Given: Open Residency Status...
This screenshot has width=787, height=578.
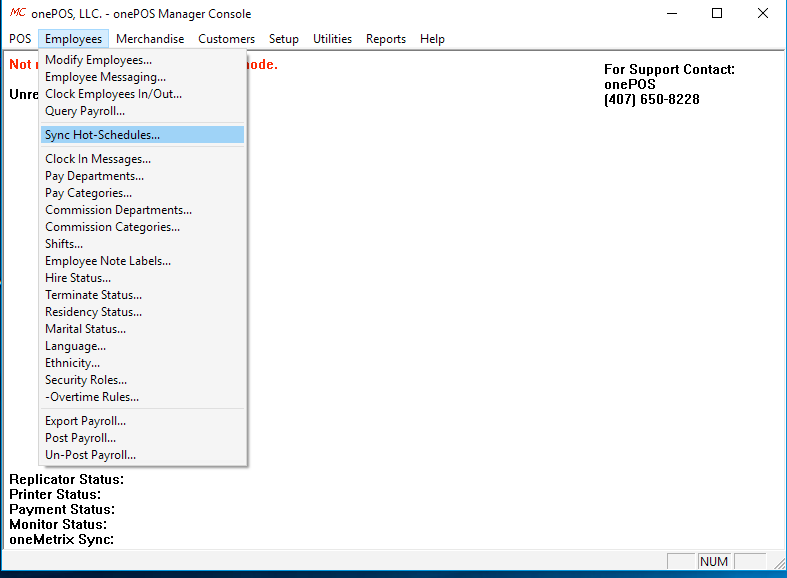Looking at the screenshot, I should [143, 312].
